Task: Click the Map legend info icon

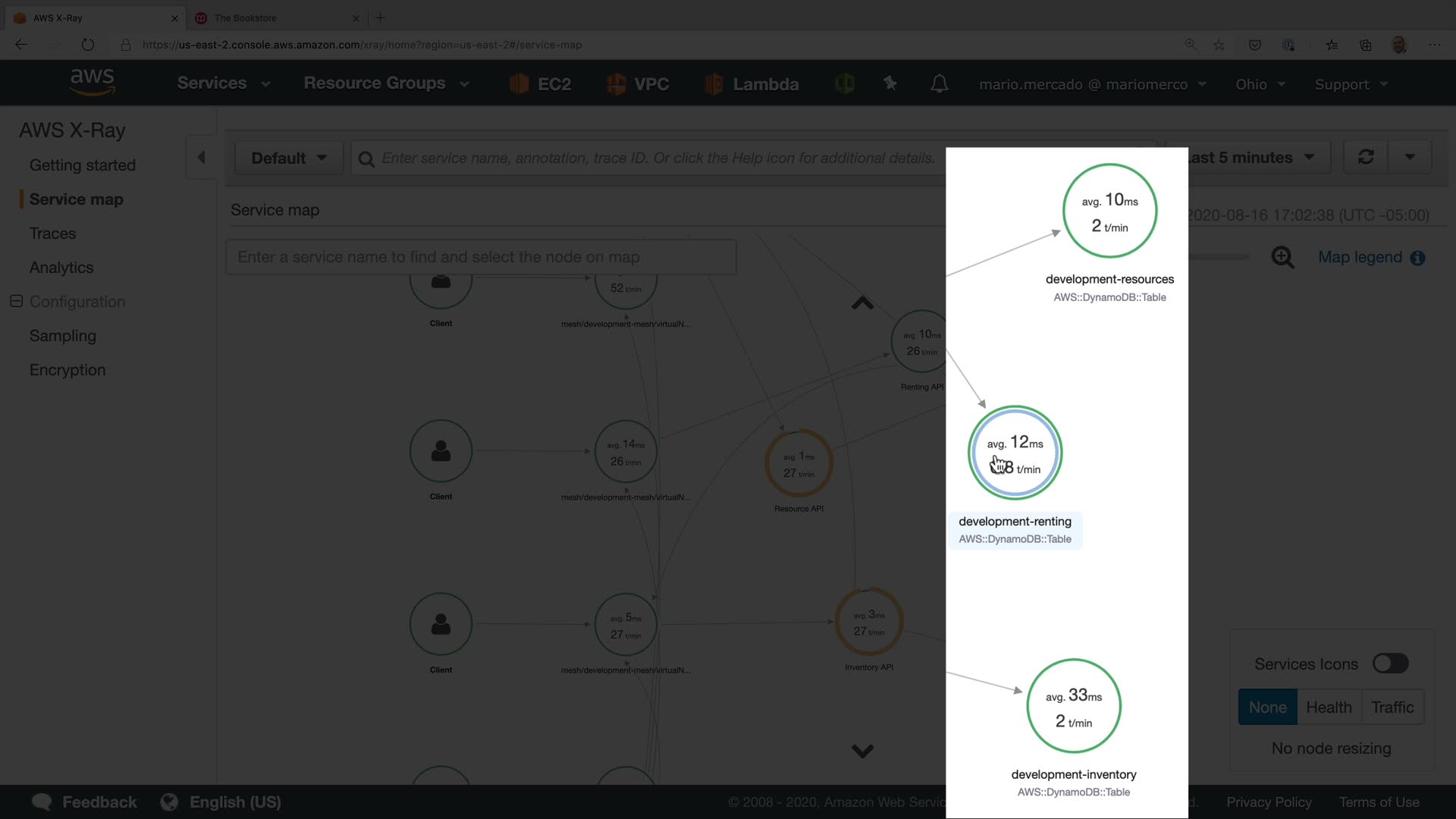Action: (1417, 258)
